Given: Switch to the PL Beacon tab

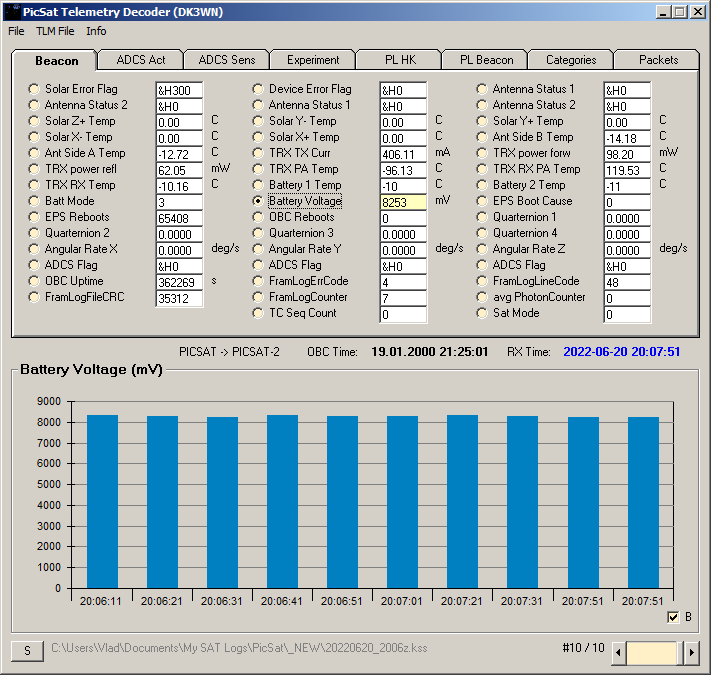Looking at the screenshot, I should pos(486,60).
